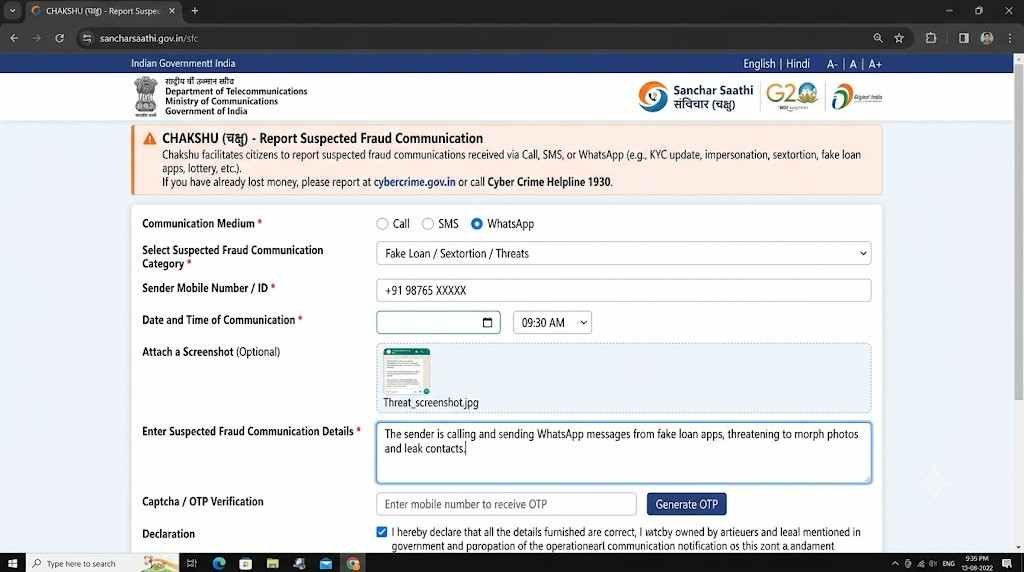This screenshot has width=1024, height=572.
Task: Open the tab search chevron button
Action: coord(12,11)
